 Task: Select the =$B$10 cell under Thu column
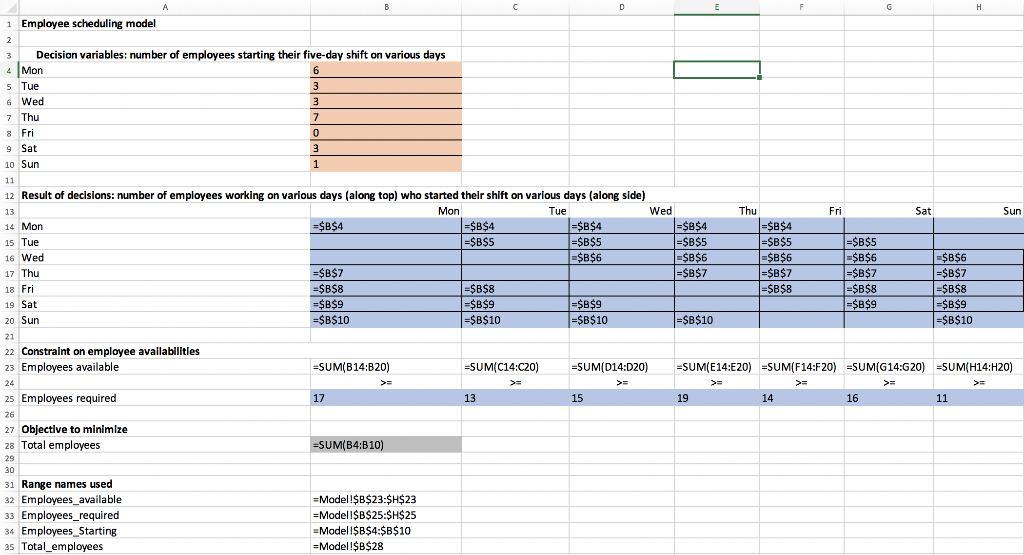[x=716, y=321]
